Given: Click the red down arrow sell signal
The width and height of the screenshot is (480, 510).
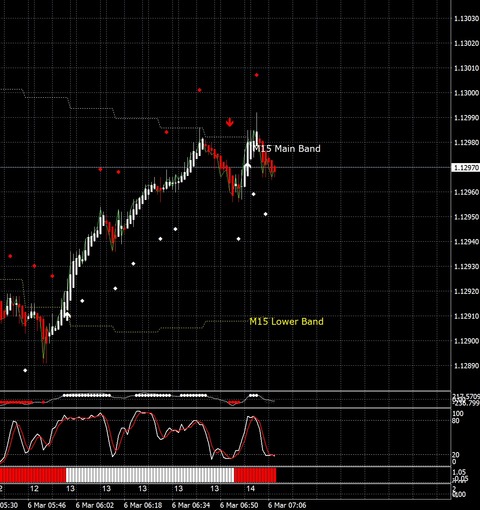Looking at the screenshot, I should (x=229, y=122).
